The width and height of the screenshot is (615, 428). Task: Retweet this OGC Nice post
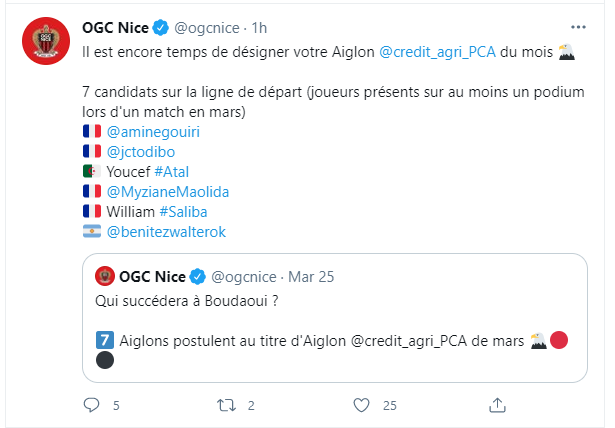point(227,405)
